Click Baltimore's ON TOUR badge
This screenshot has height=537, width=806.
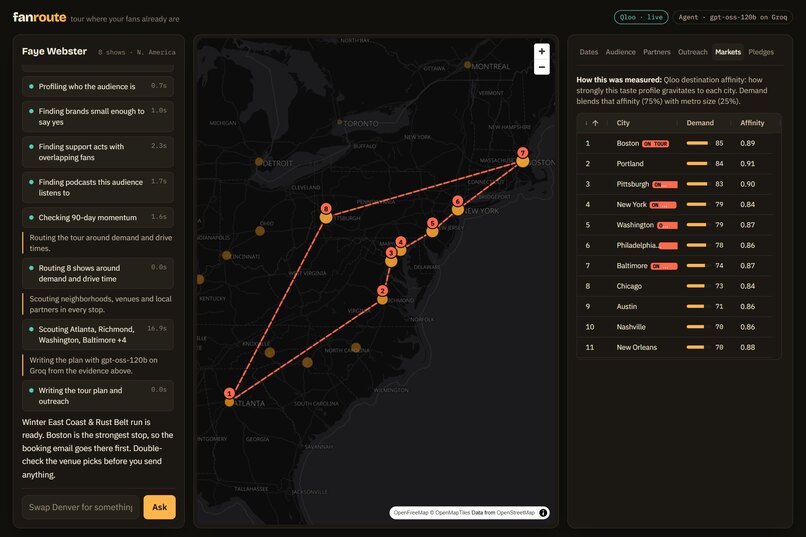pos(664,266)
